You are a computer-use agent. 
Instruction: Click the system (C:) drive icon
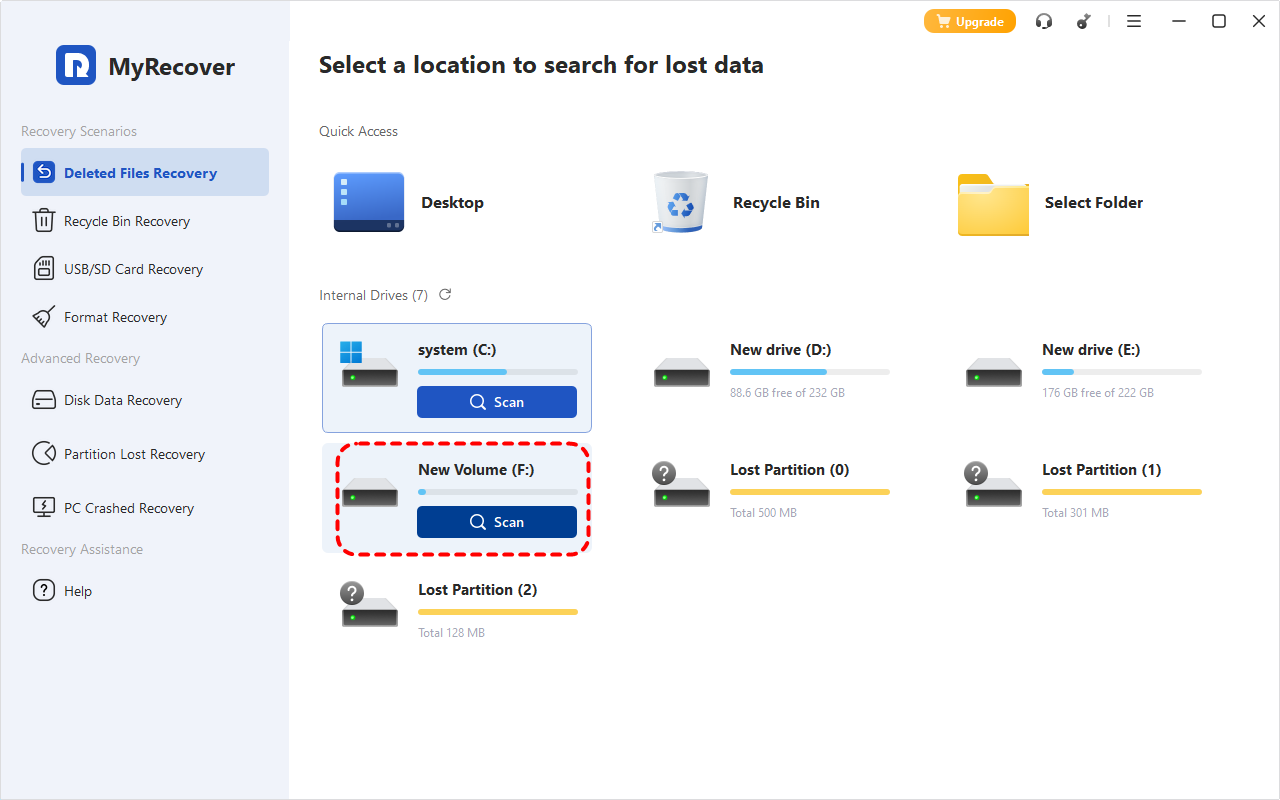[369, 364]
